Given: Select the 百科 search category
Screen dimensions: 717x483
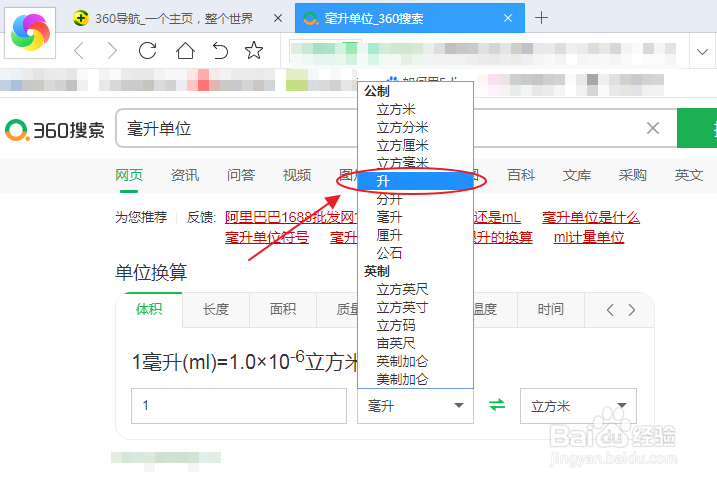Looking at the screenshot, I should [521, 175].
